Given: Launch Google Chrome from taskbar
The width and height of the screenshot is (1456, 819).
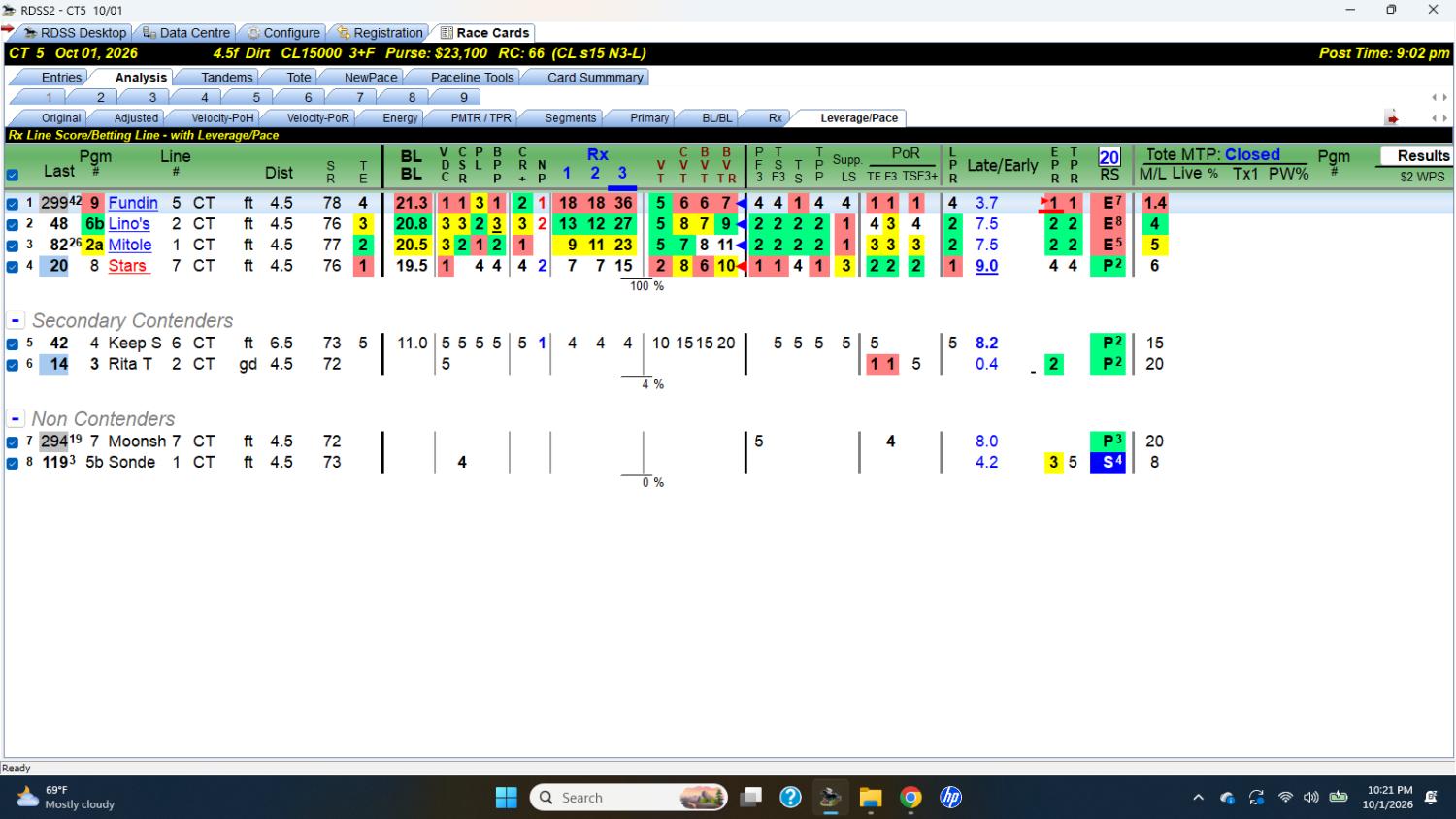Looking at the screenshot, I should point(910,798).
